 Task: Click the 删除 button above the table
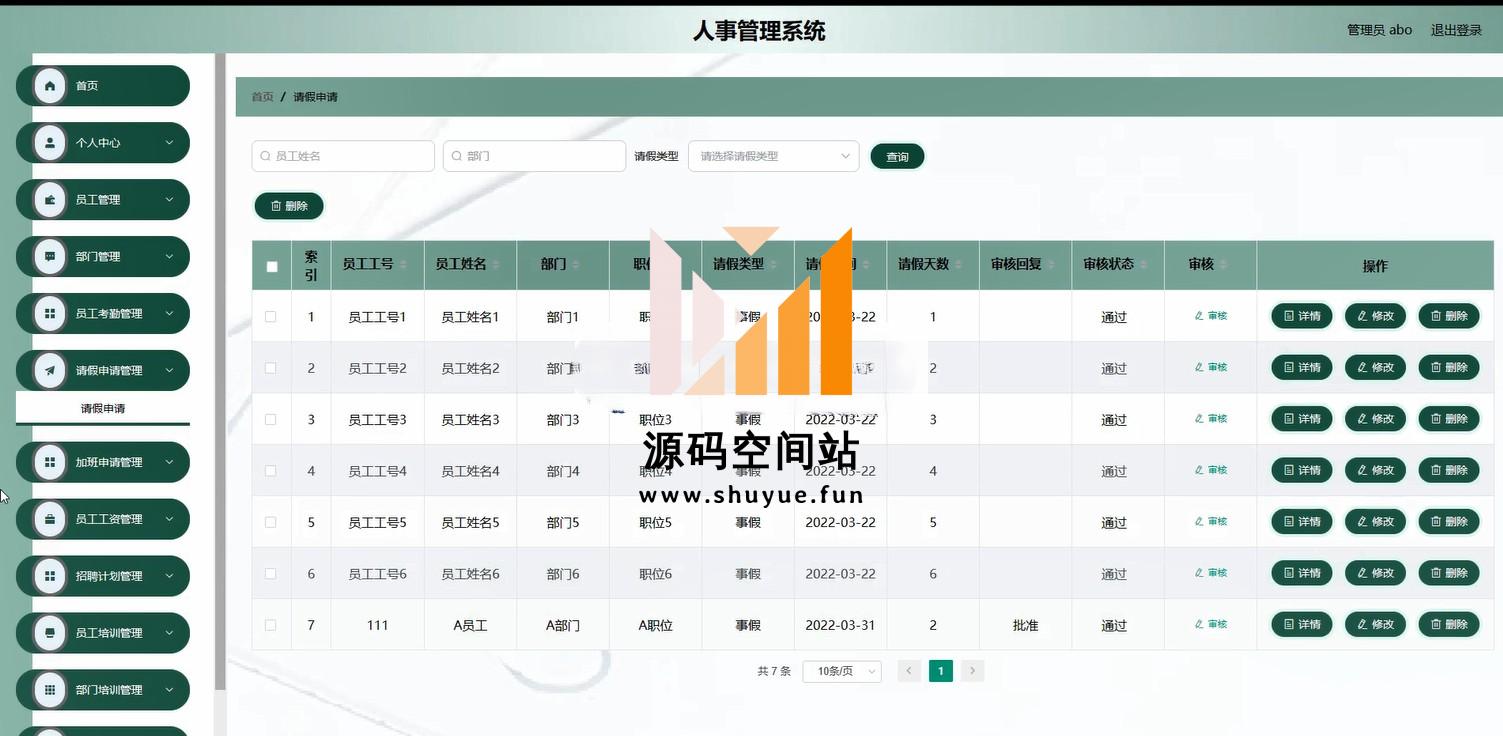pos(289,206)
